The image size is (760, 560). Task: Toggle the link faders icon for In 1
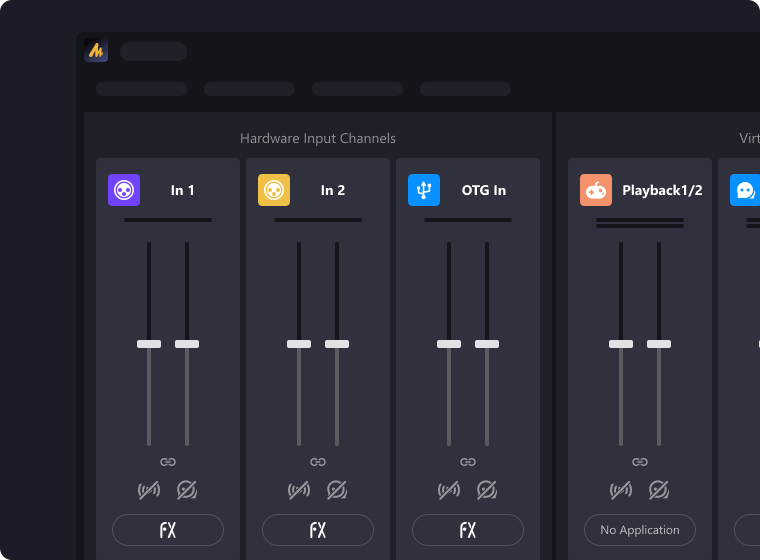[x=168, y=462]
